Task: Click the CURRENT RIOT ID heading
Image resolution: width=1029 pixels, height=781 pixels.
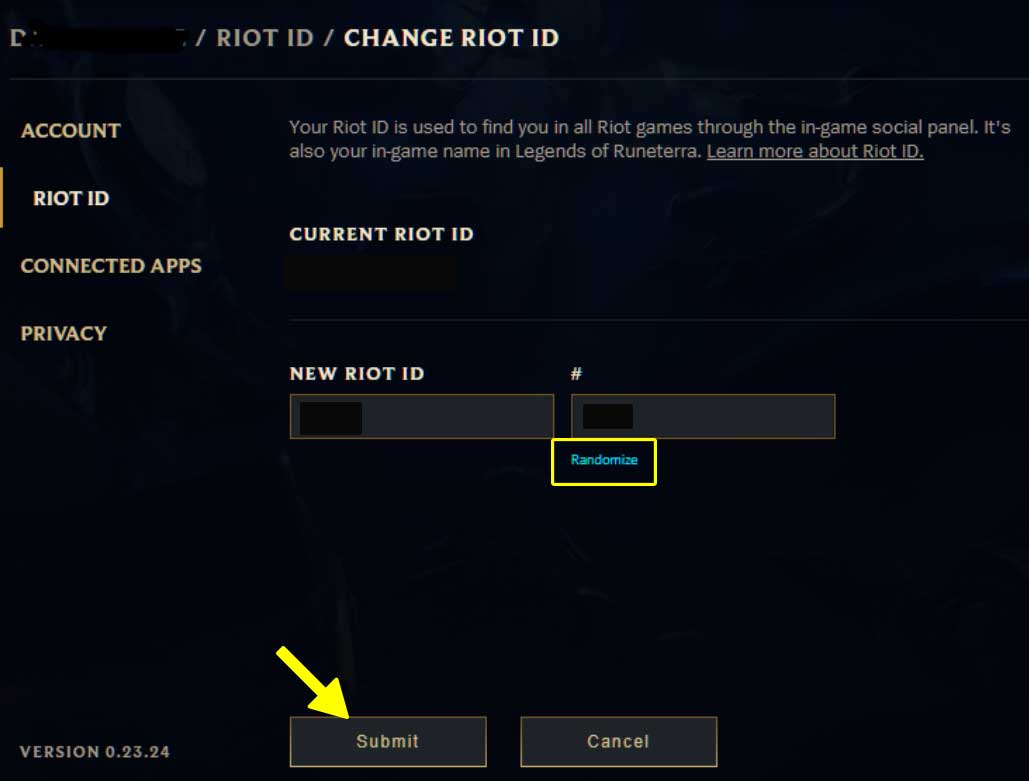Action: coord(381,234)
